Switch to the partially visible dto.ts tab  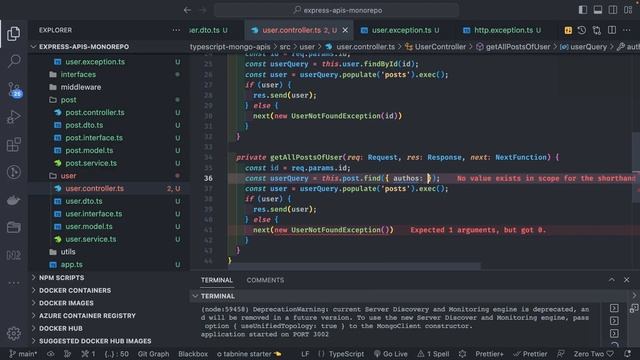(x=208, y=30)
